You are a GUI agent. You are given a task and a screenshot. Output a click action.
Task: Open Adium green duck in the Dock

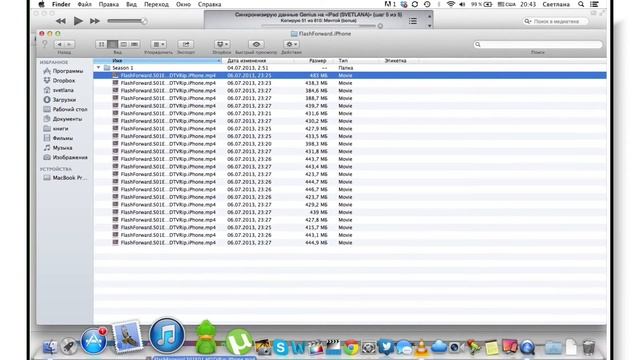[206, 337]
